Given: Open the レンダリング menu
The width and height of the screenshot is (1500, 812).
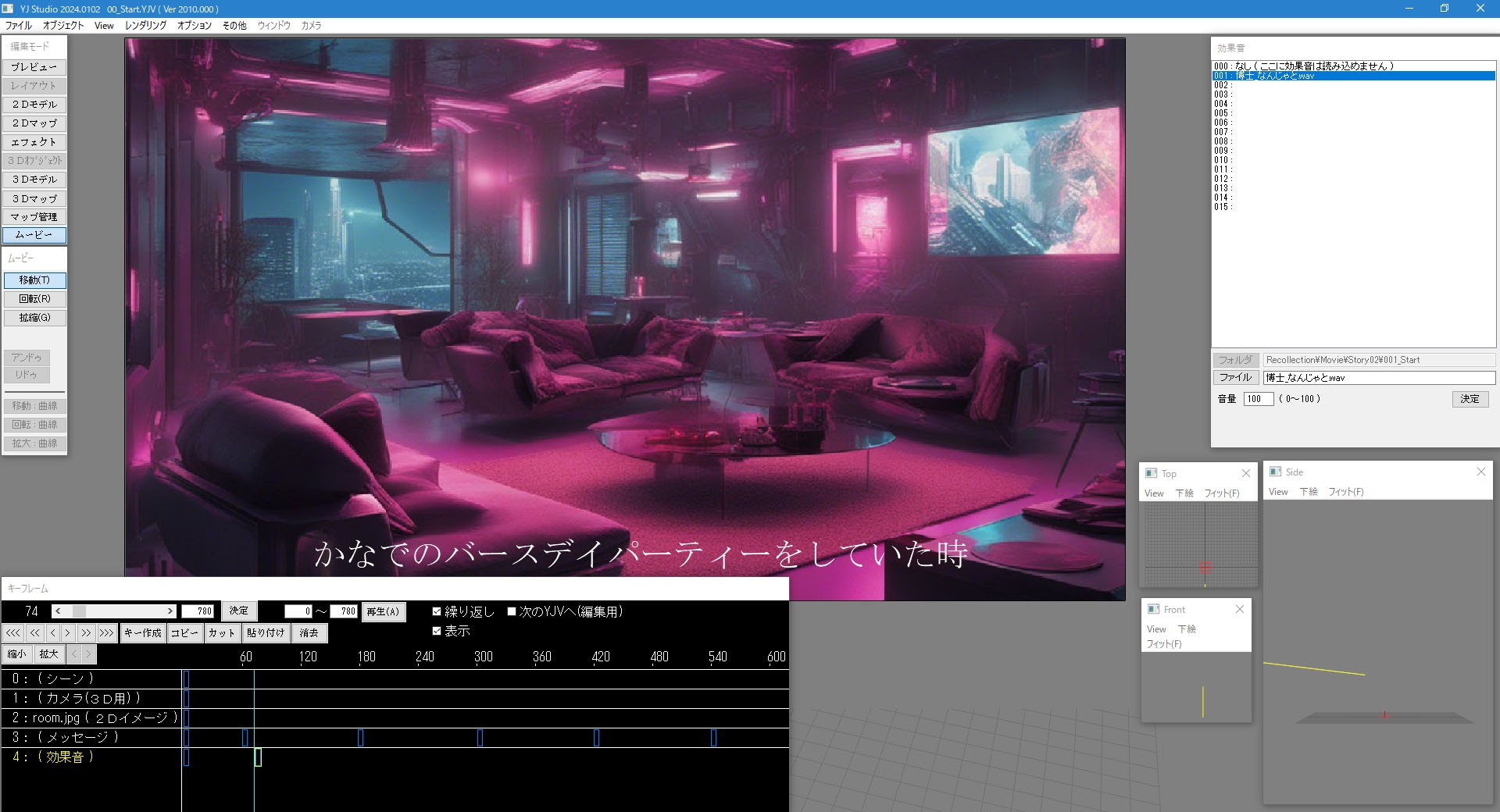Looking at the screenshot, I should coord(145,25).
